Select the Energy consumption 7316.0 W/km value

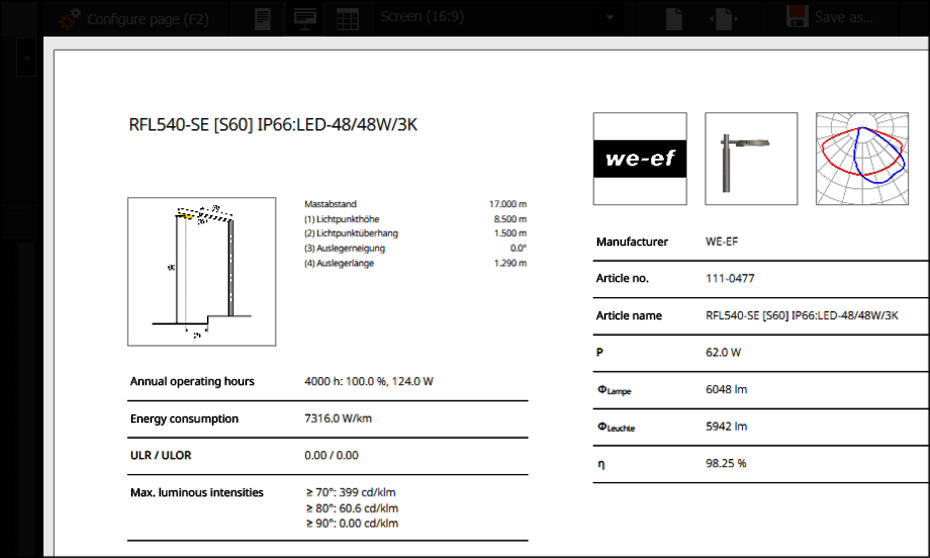338,419
